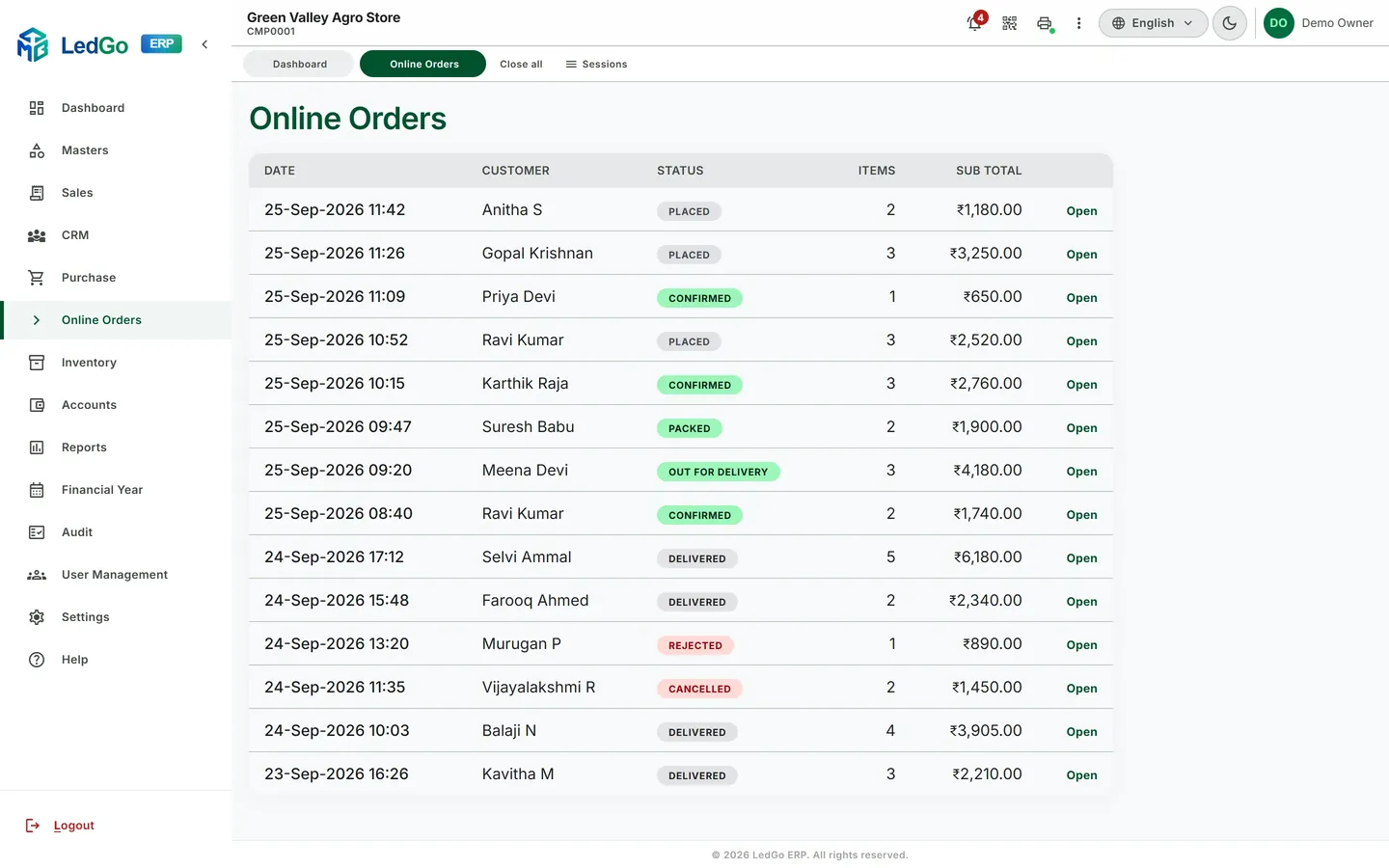Viewport: 1389px width, 868px height.
Task: Click the DO user avatar
Action: tap(1279, 23)
